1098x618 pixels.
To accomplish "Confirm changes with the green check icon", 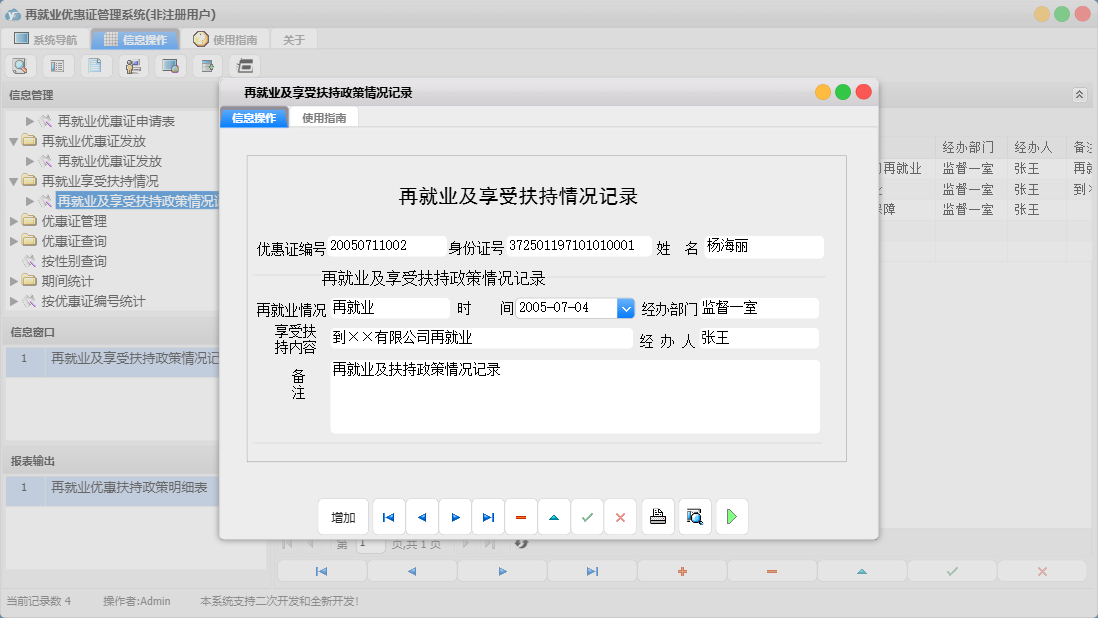I will pyautogui.click(x=587, y=516).
